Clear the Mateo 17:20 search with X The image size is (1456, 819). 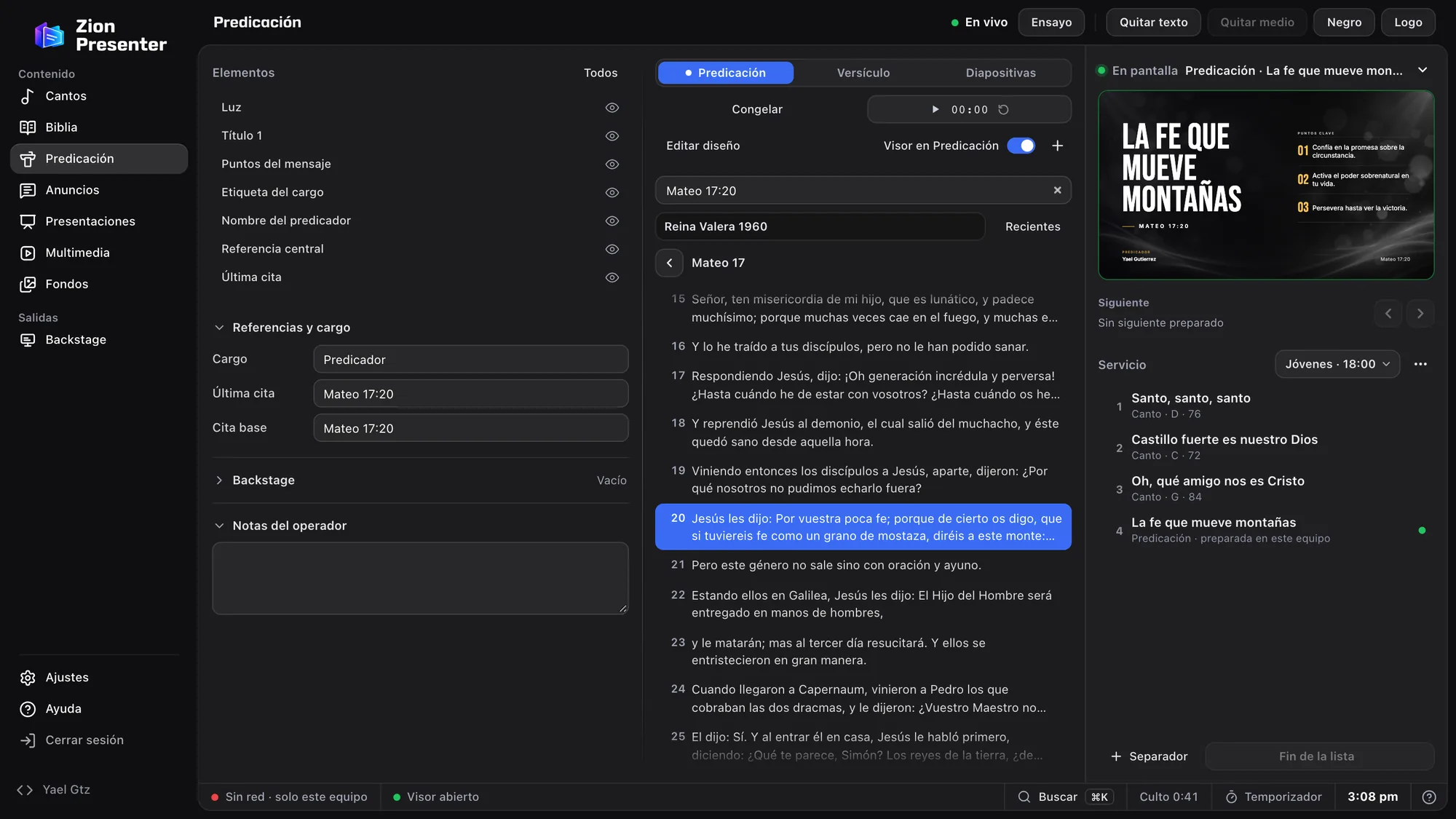[1057, 190]
